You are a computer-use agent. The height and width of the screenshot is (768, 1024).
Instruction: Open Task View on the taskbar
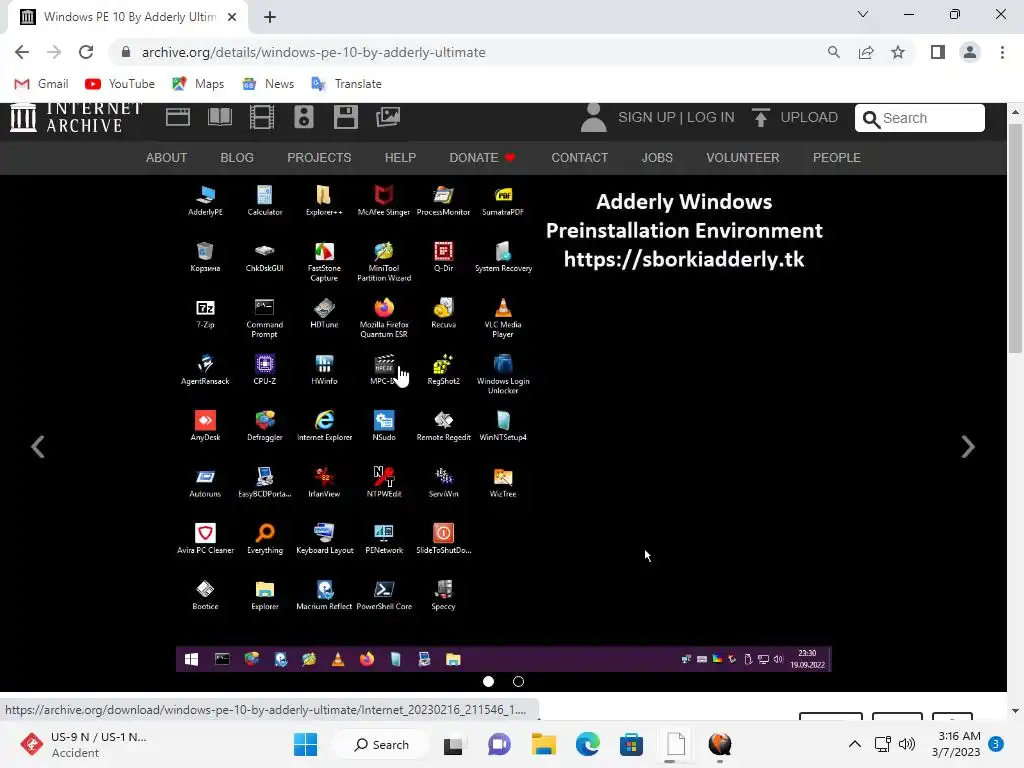click(453, 744)
